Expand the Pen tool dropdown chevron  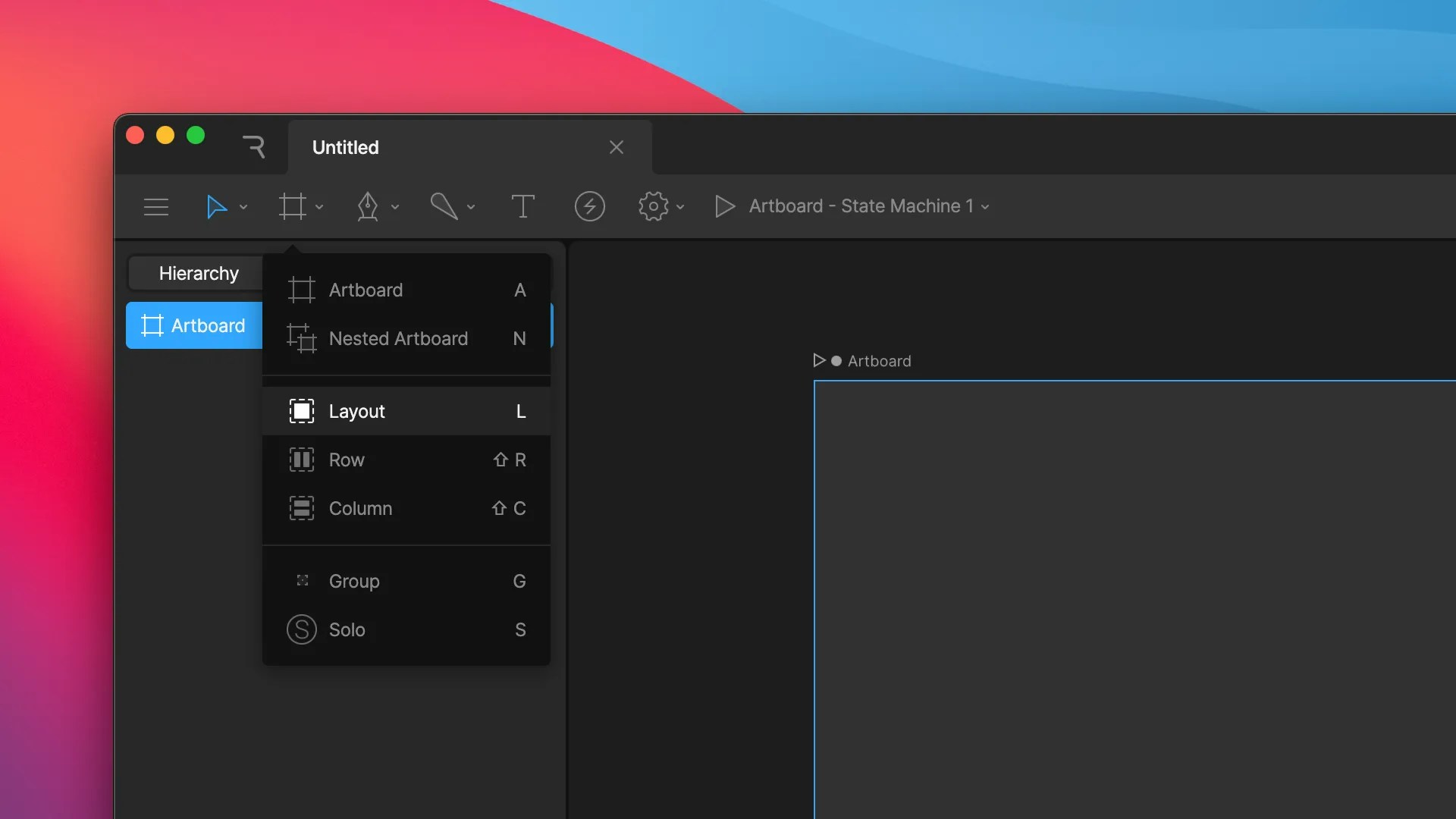(395, 207)
